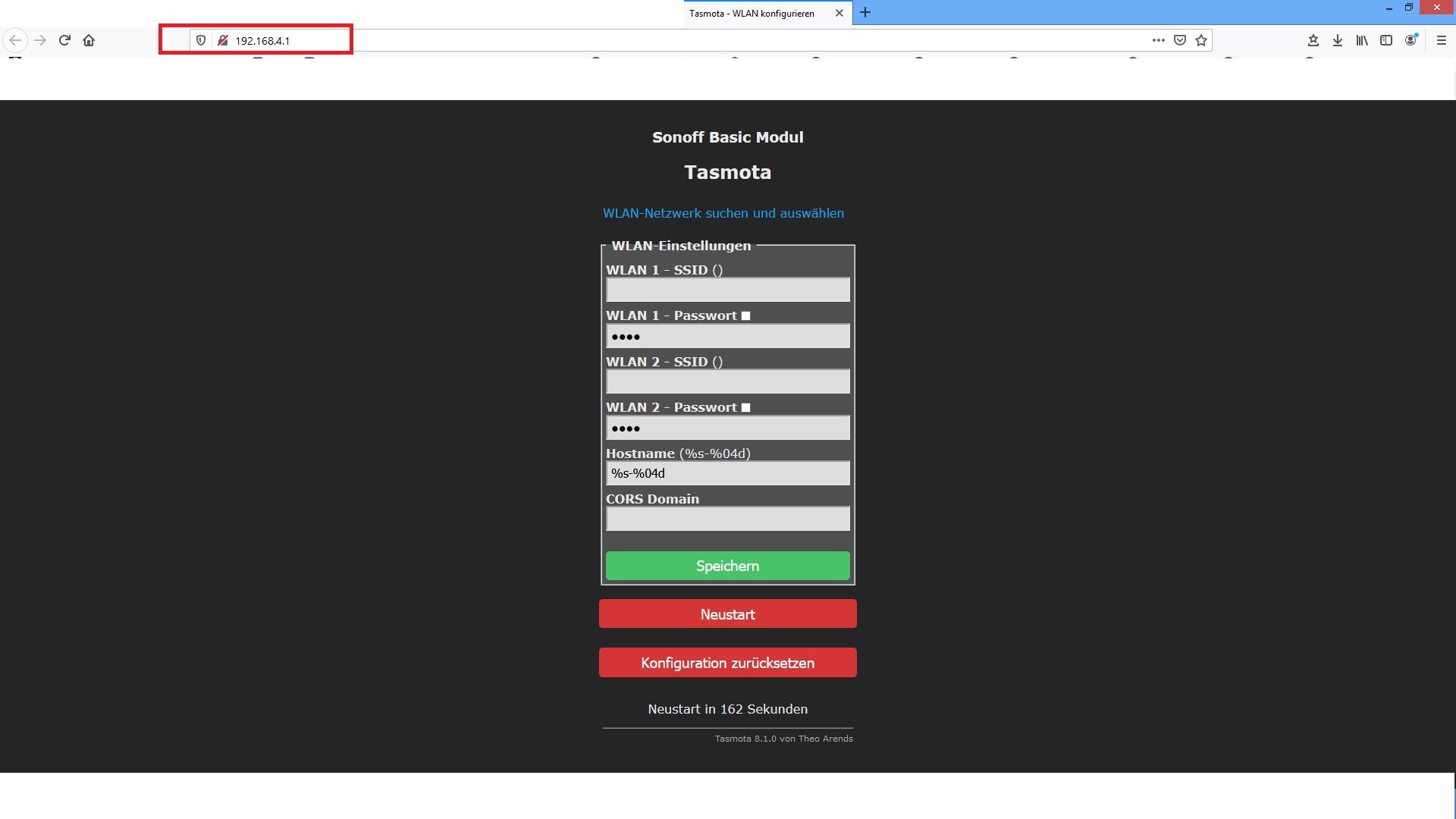Click the Hostname (%s-%04d) label
Image resolution: width=1456 pixels, height=819 pixels.
point(678,453)
